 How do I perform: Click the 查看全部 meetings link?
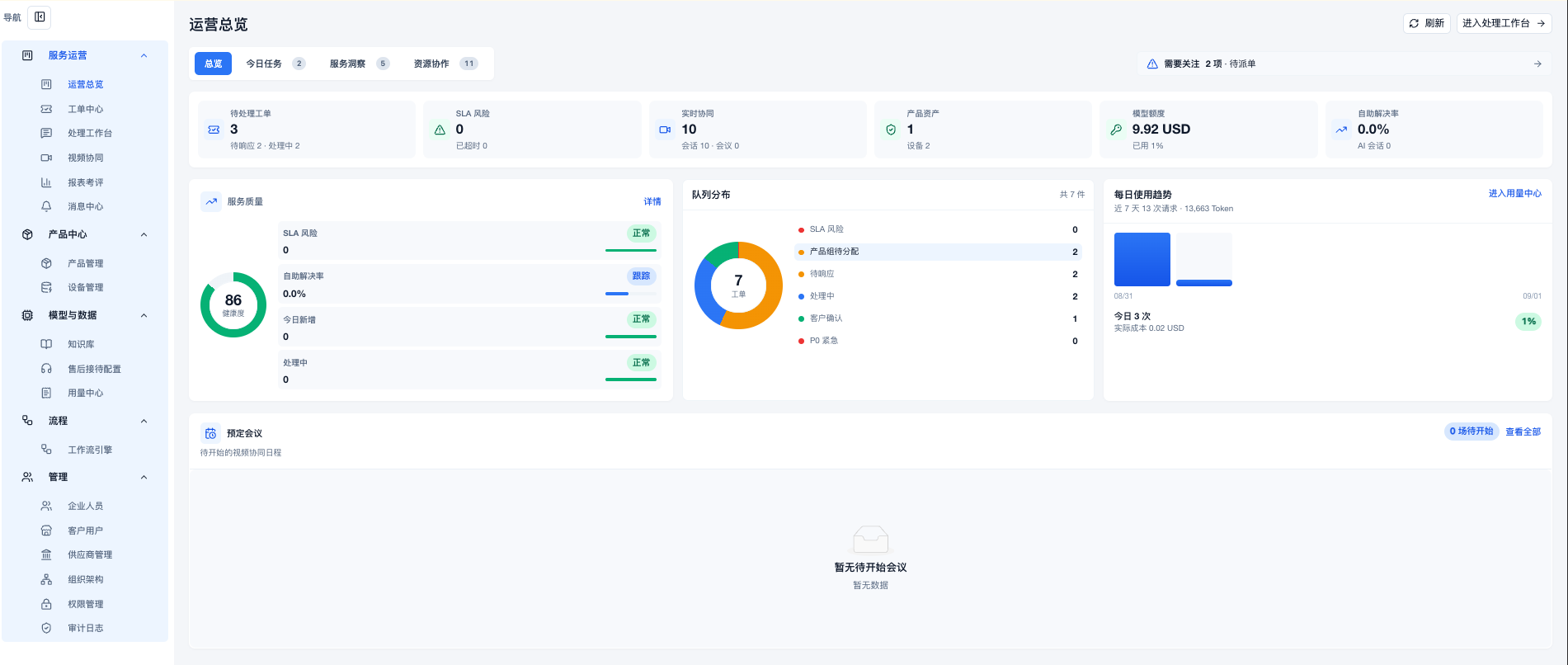[1523, 432]
